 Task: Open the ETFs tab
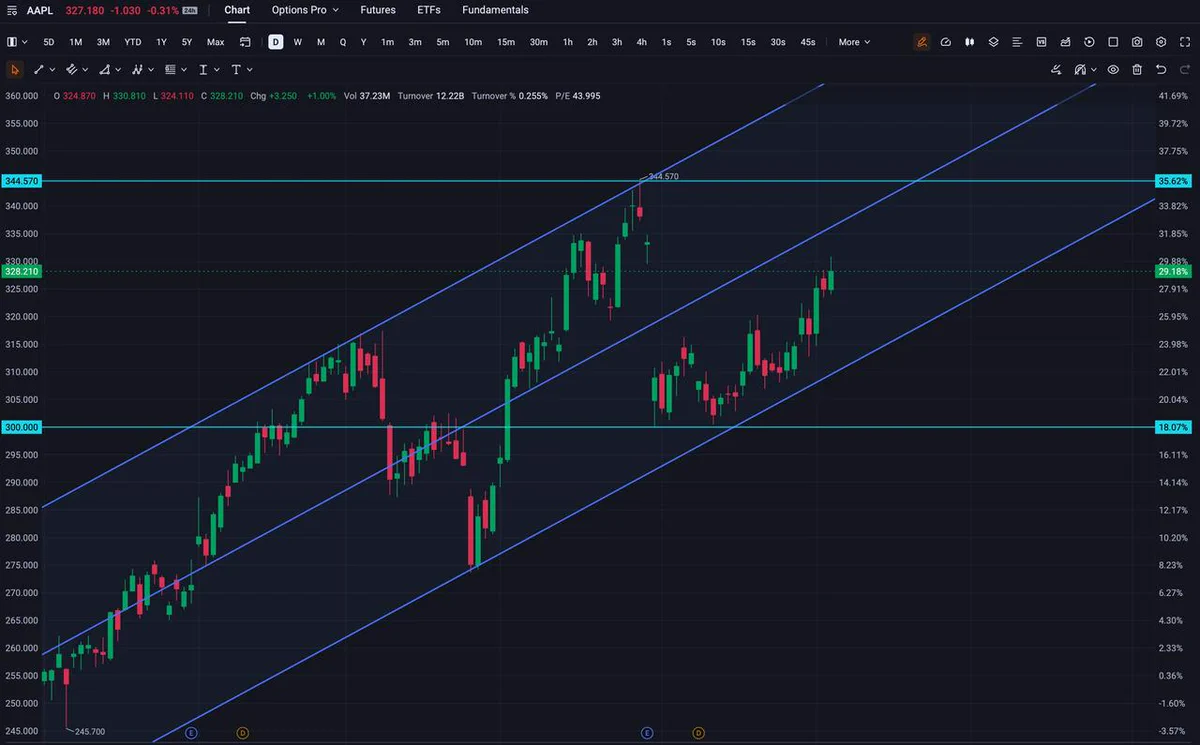click(x=429, y=10)
